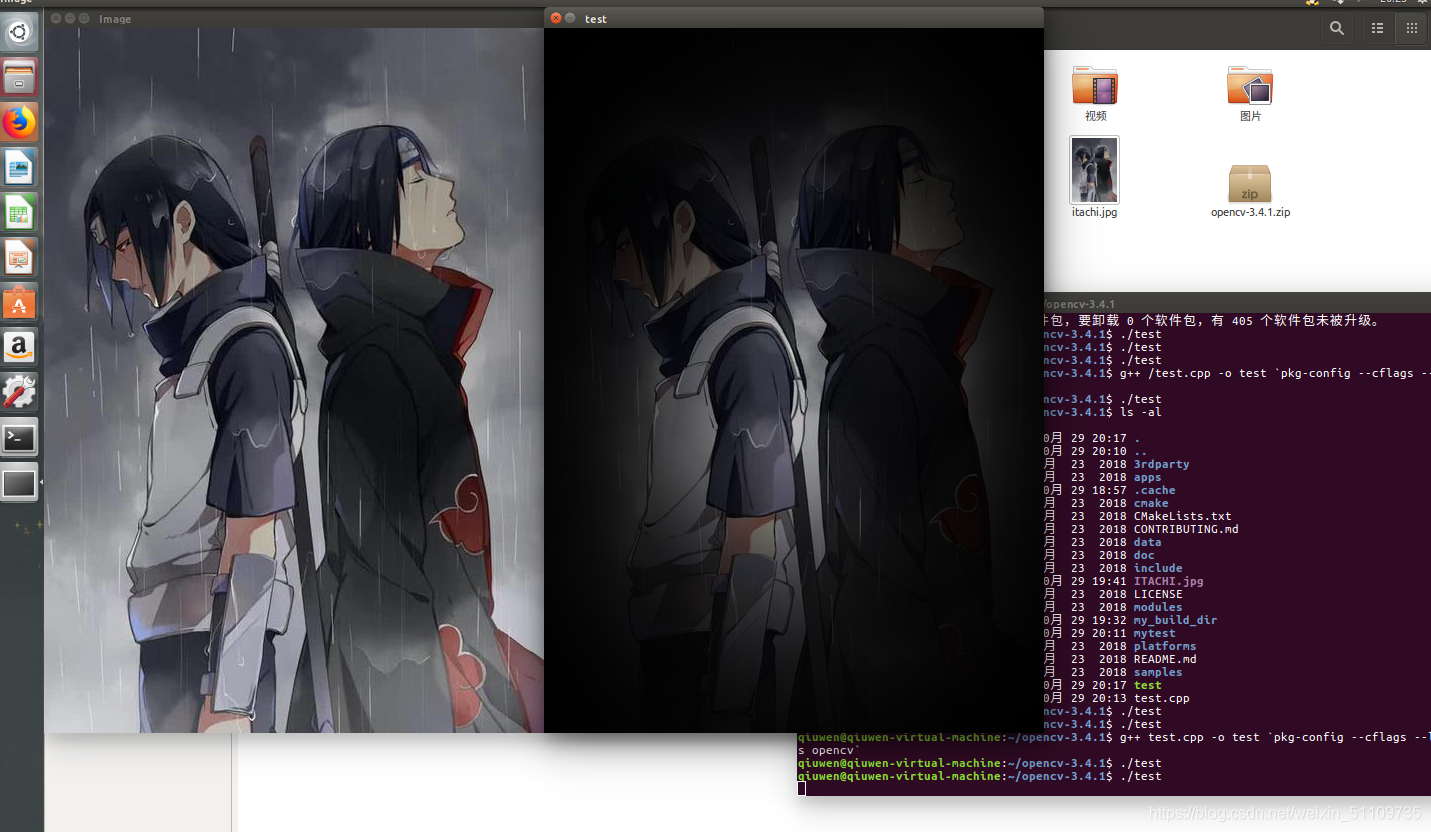Viewport: 1431px width, 832px height.
Task: Open System Settings from the dock
Action: pyautogui.click(x=19, y=392)
